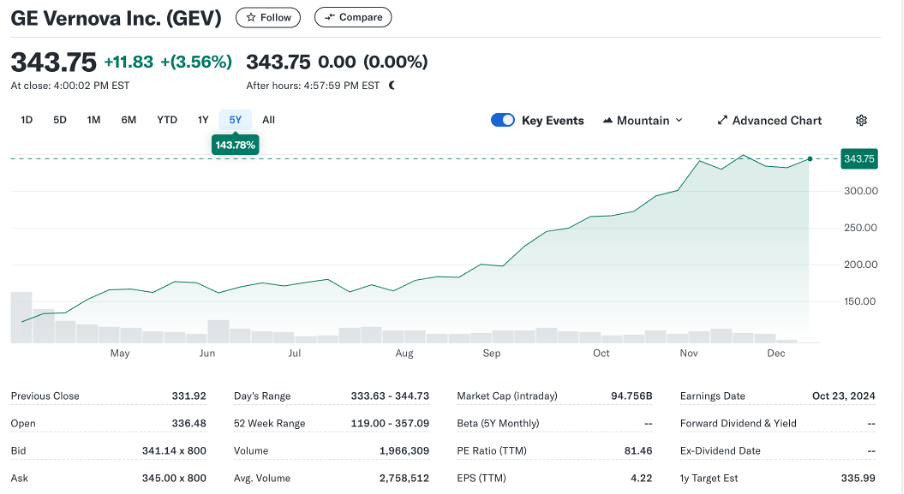This screenshot has width=904, height=494.
Task: Open the Advanced Chart link
Action: pos(776,120)
